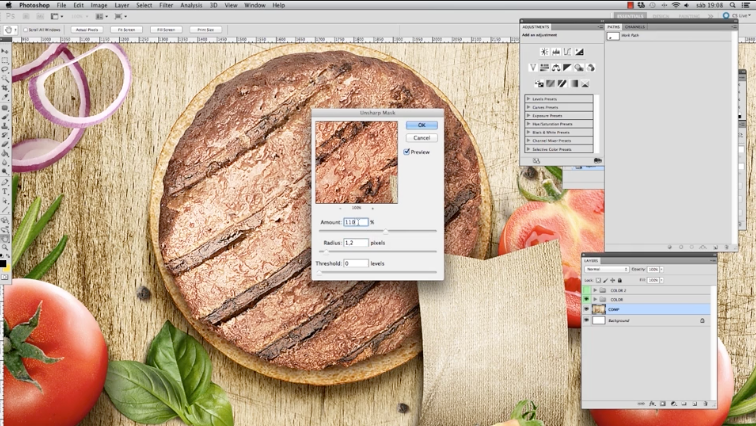Select the Paths tab
The width and height of the screenshot is (756, 426).
(x=613, y=27)
